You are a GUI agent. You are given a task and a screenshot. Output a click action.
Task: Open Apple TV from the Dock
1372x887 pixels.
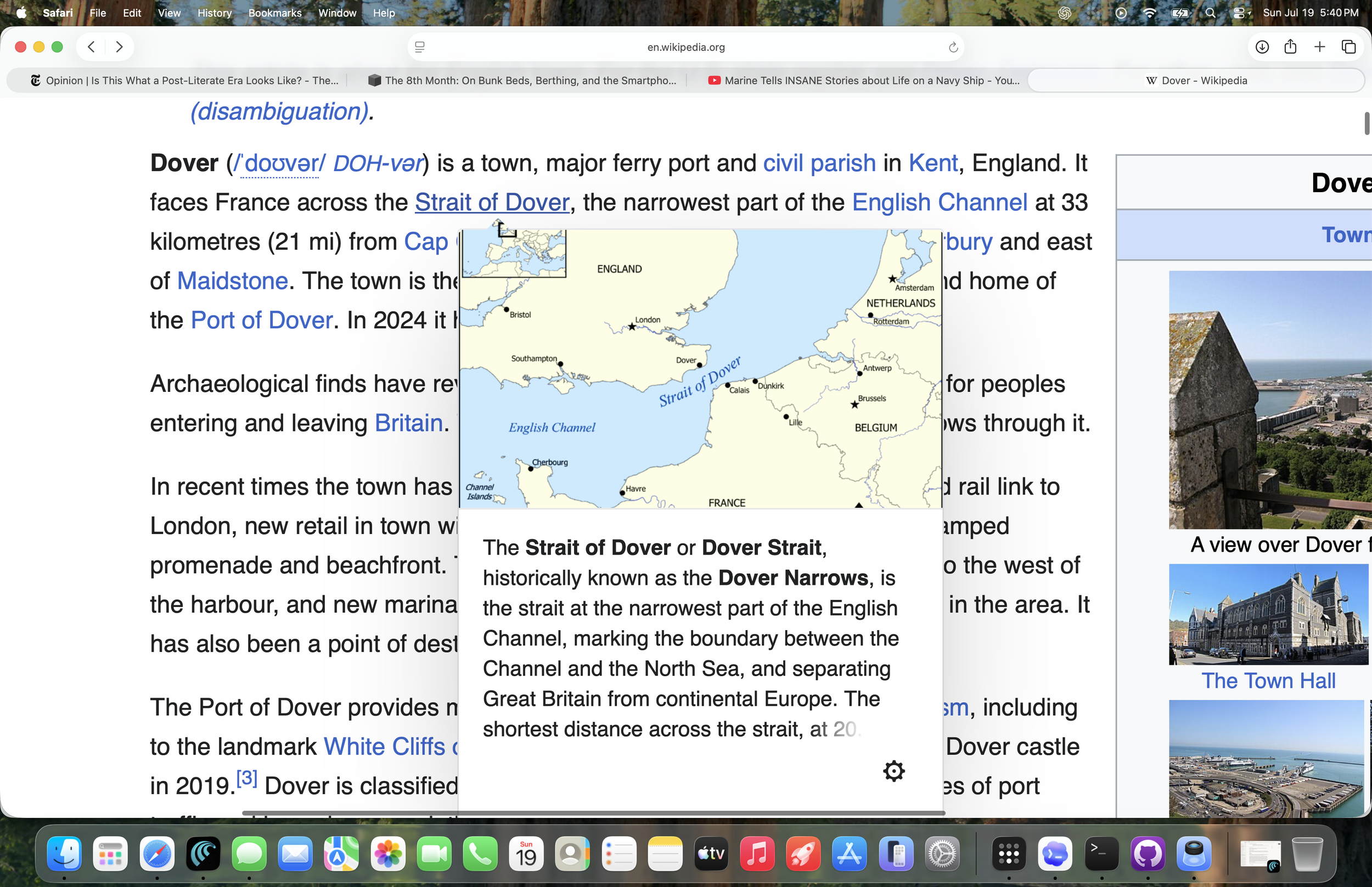tap(711, 854)
